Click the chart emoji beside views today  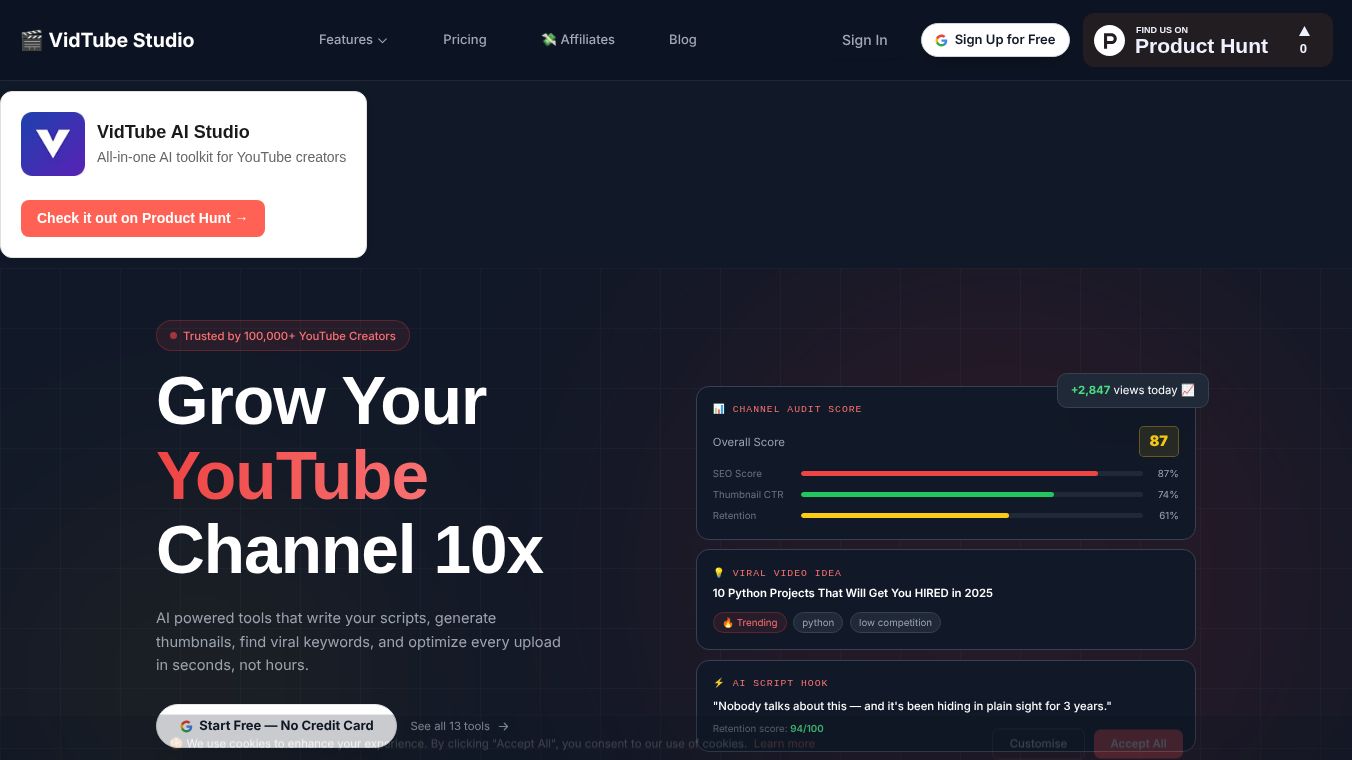(1188, 390)
